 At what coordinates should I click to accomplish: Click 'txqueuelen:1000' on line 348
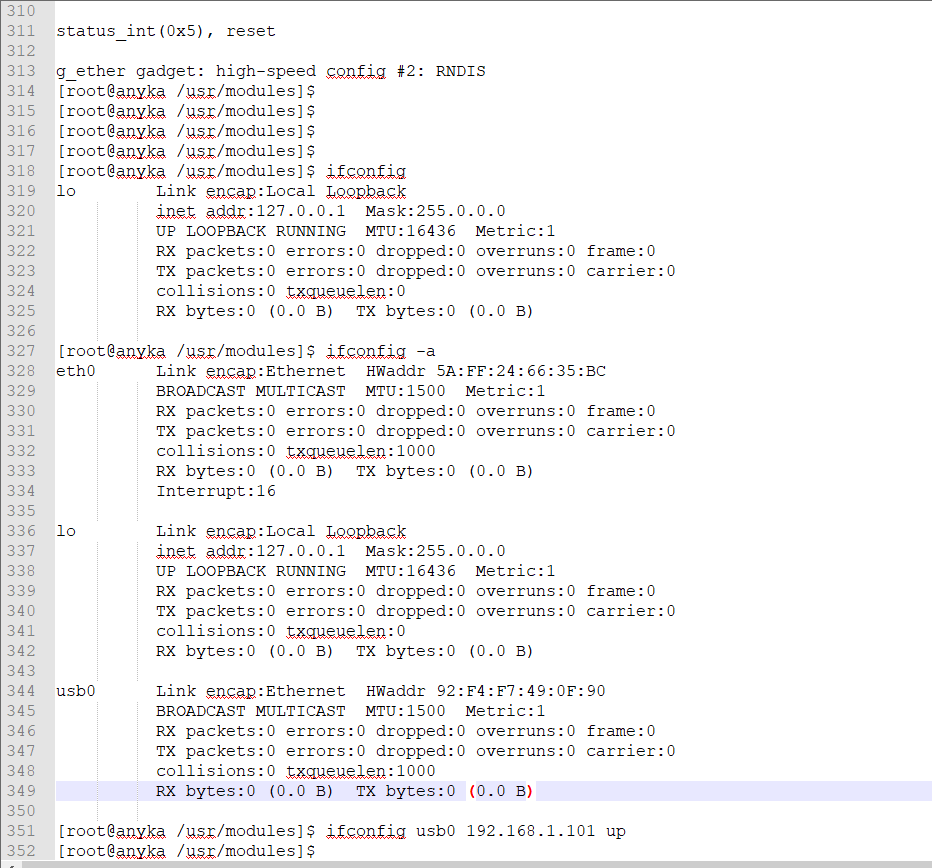click(x=361, y=771)
